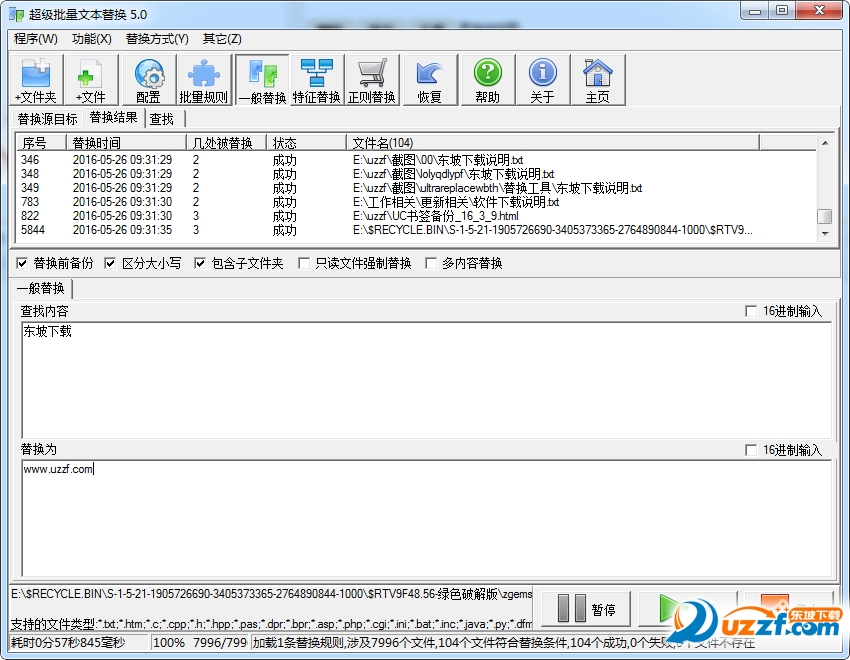Select the 一般替换 lower tab
Screen dimensions: 850x660
[x=41, y=288]
